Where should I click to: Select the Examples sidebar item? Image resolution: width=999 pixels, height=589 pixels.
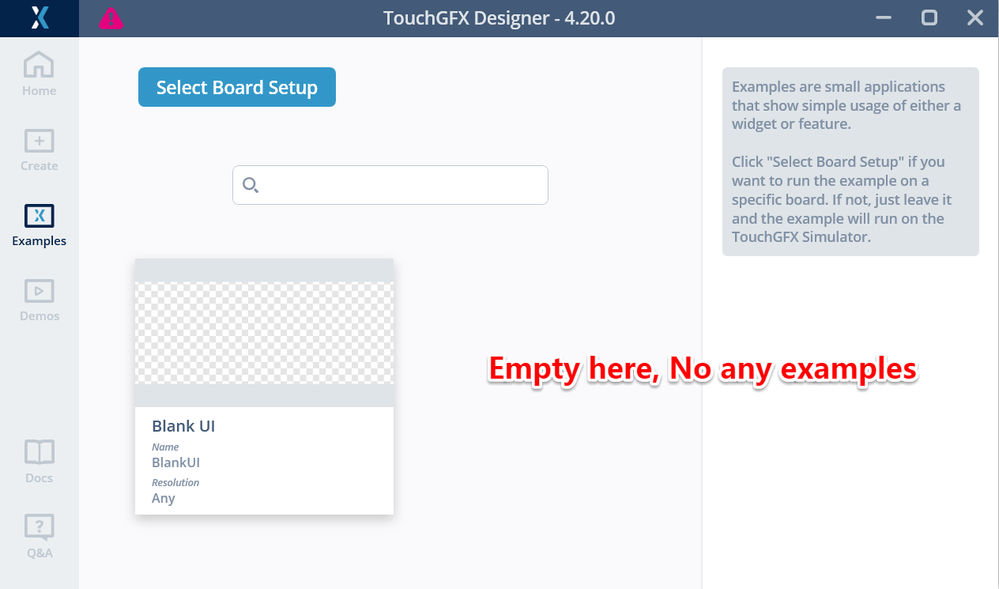pos(39,225)
